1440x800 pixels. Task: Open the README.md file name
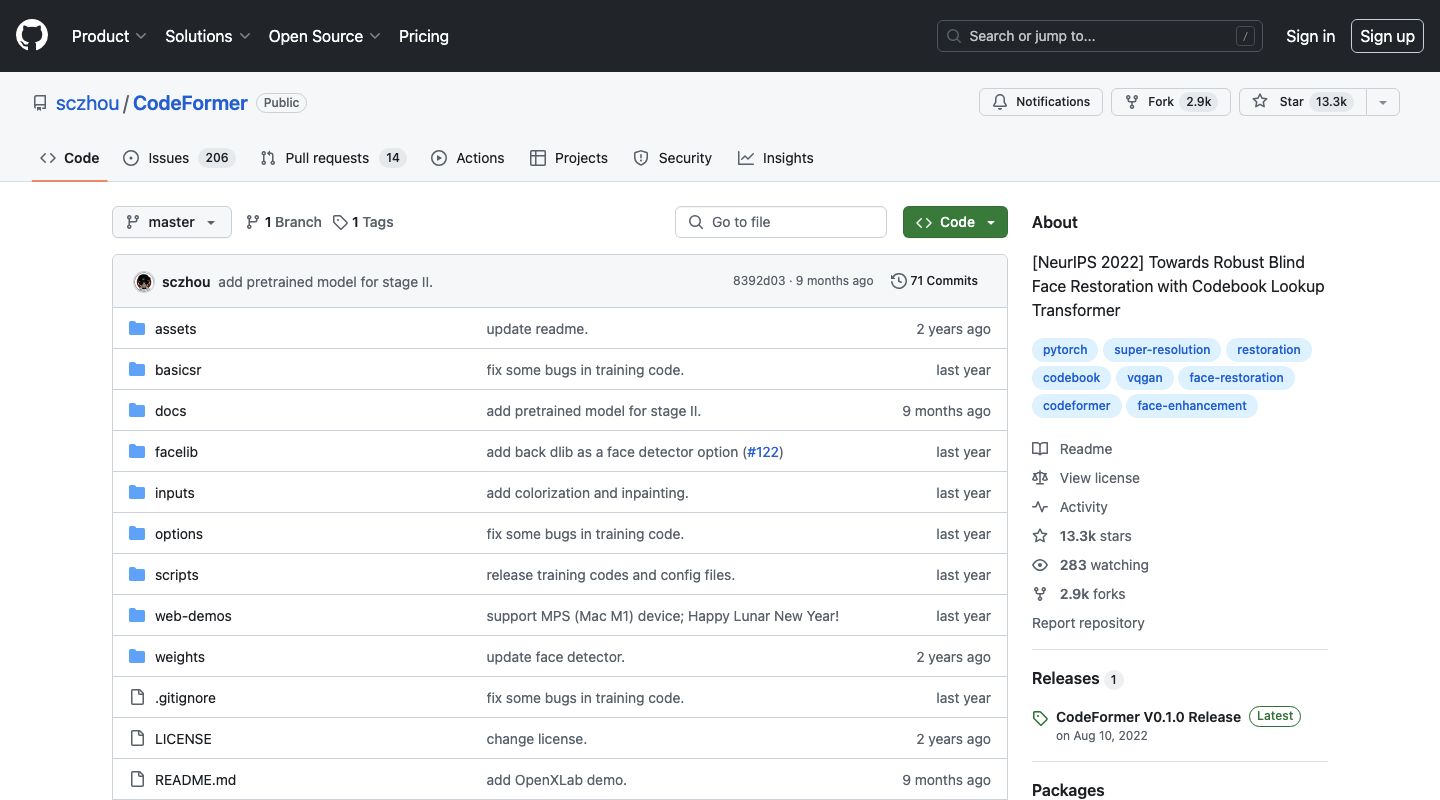point(195,780)
